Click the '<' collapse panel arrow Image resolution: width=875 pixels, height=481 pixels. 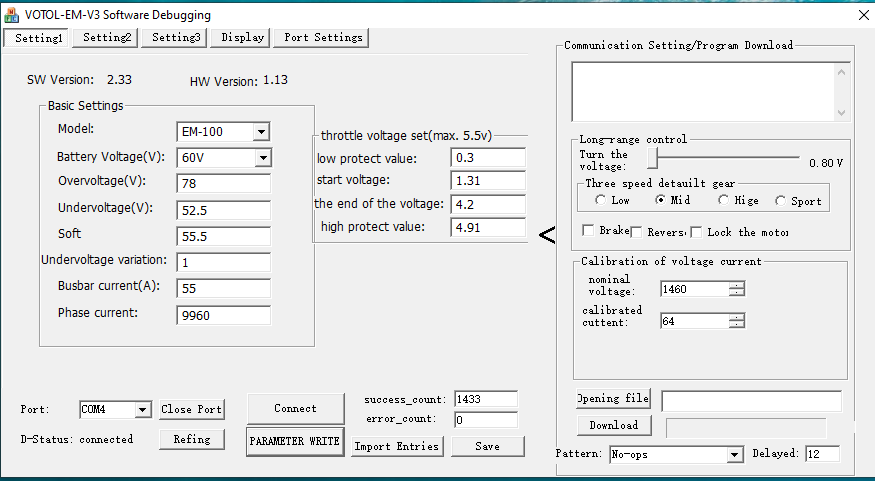pos(547,236)
